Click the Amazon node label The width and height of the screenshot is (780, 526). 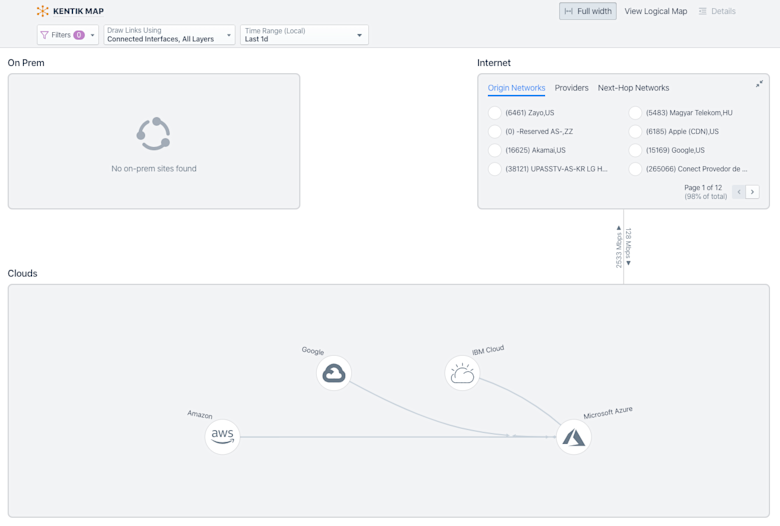click(200, 415)
